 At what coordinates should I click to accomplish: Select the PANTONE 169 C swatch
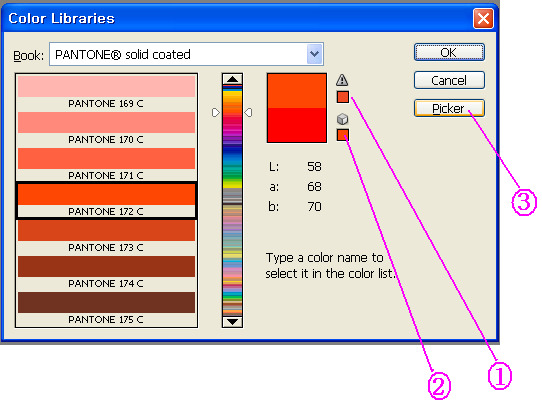tap(106, 92)
